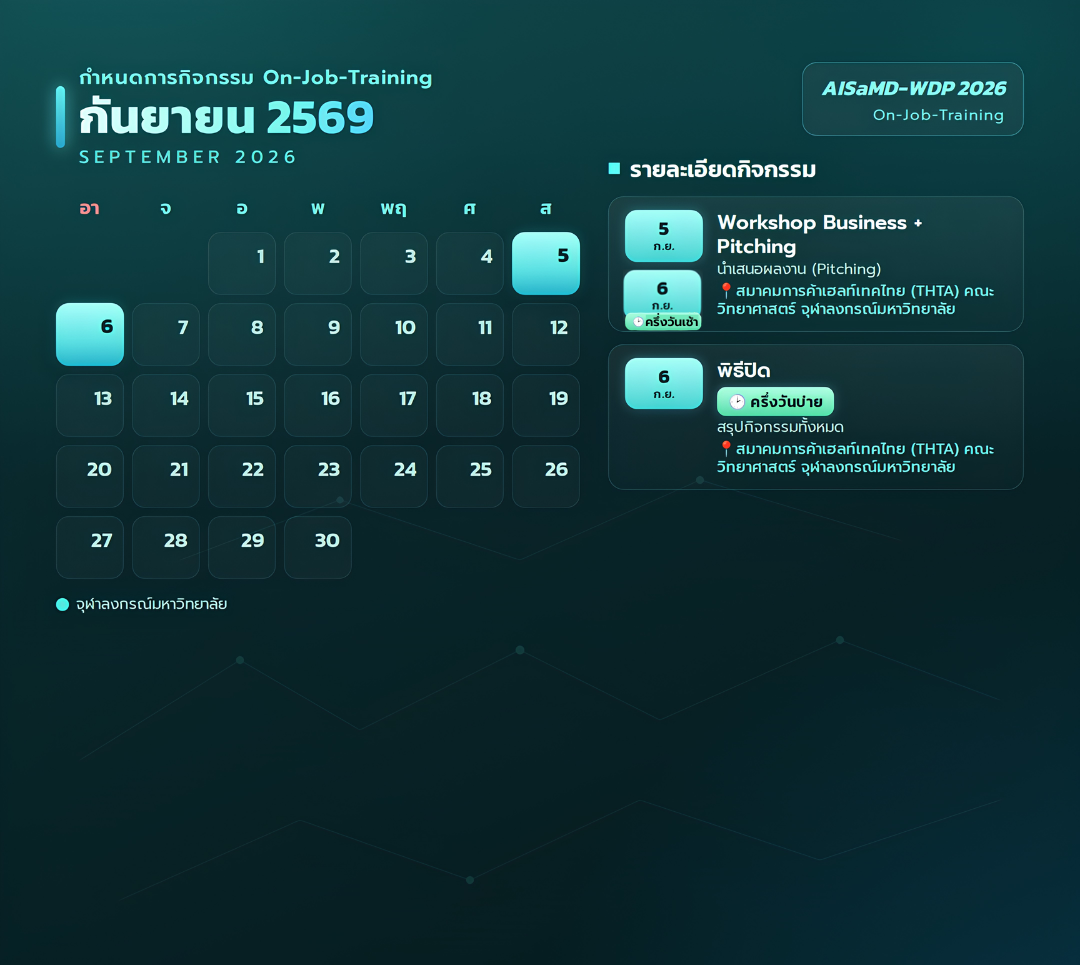Select calendar day 15
The height and width of the screenshot is (965, 1080).
[242, 405]
